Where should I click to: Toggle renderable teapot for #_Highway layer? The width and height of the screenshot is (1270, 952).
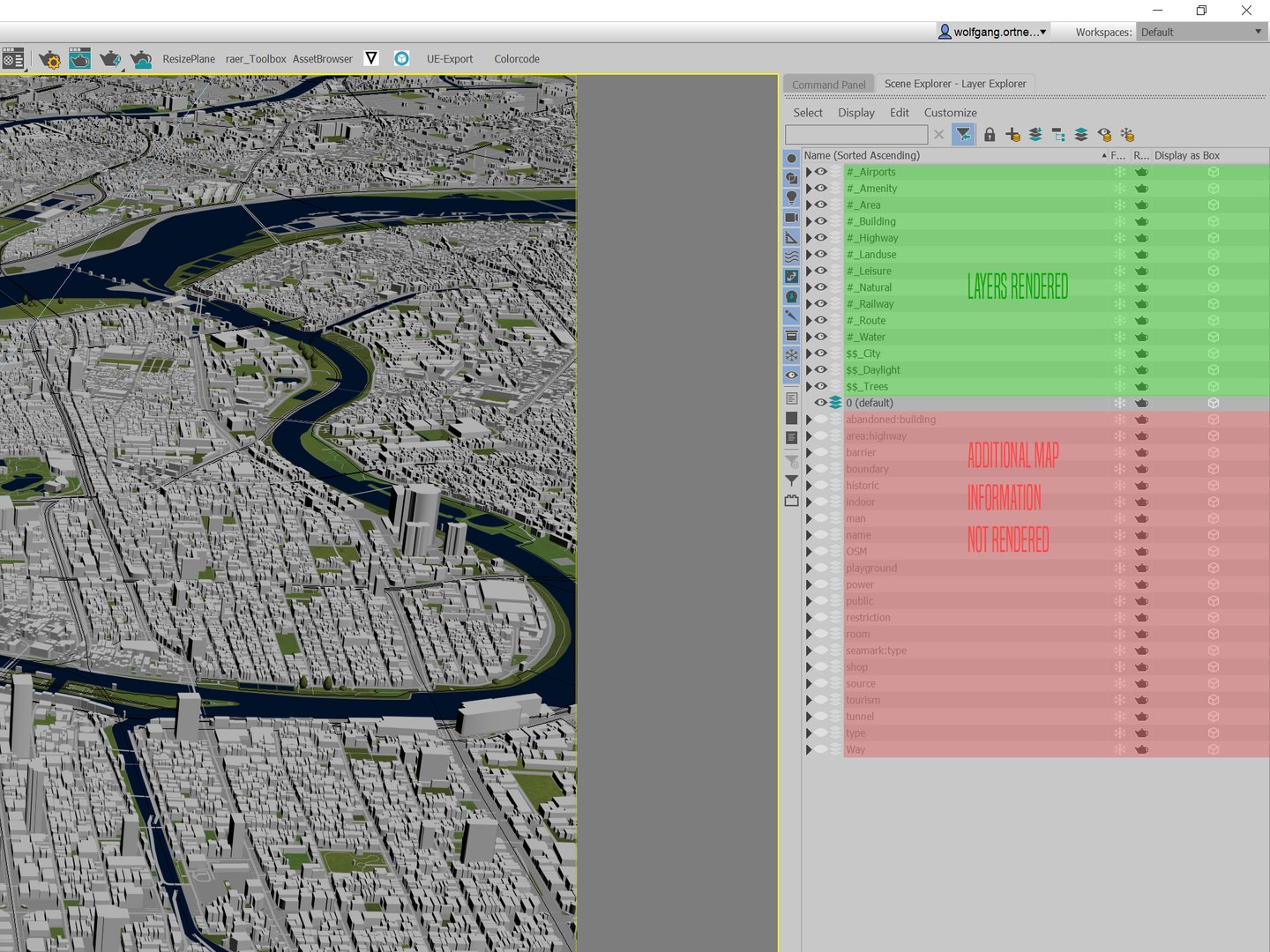tap(1141, 238)
